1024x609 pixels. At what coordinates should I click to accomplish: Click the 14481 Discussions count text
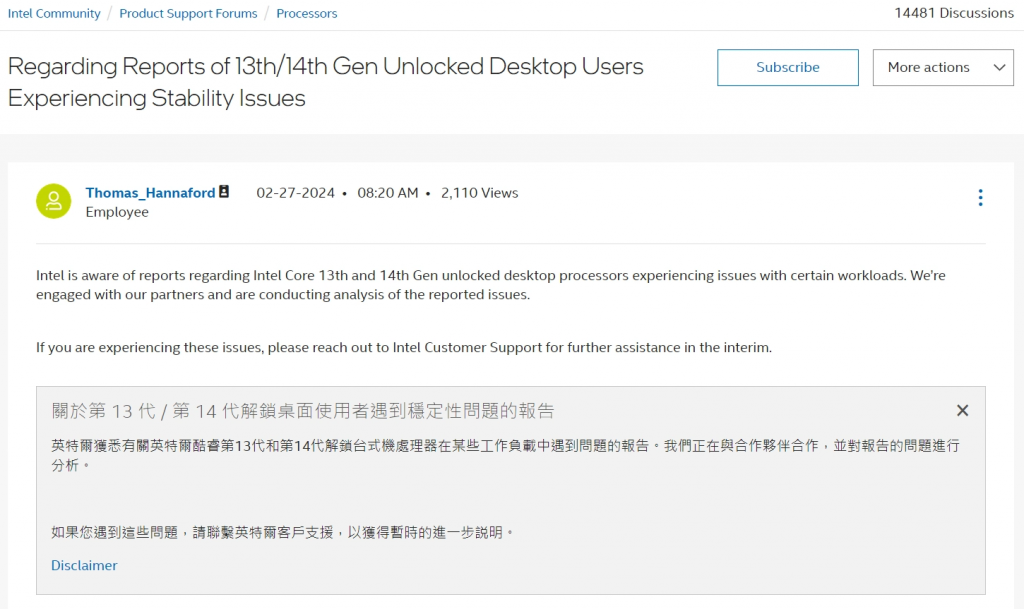click(953, 13)
